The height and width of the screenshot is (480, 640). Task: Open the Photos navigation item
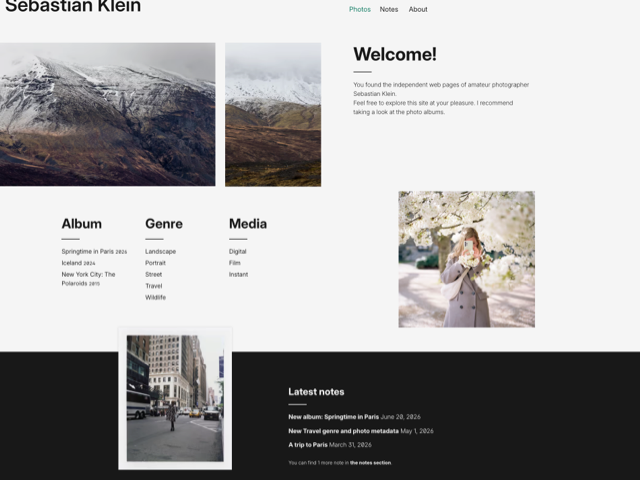pos(360,9)
